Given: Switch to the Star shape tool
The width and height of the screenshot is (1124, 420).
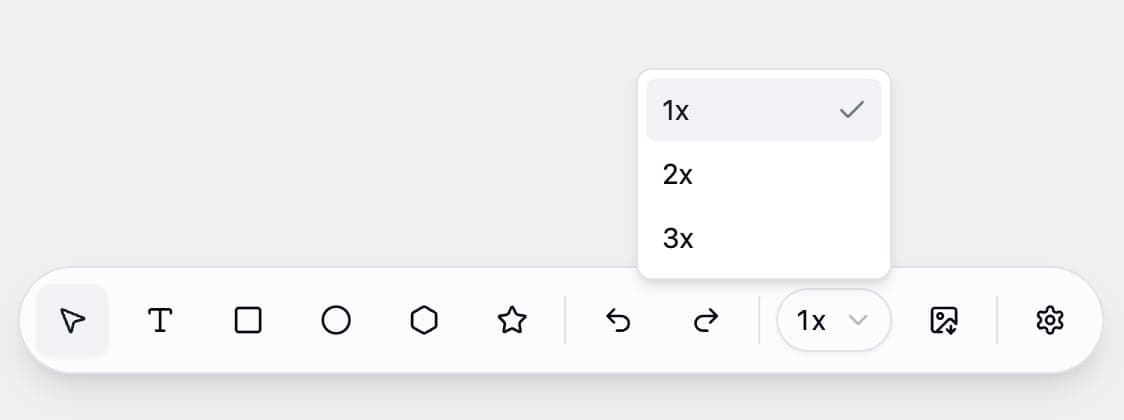Looking at the screenshot, I should coord(512,321).
